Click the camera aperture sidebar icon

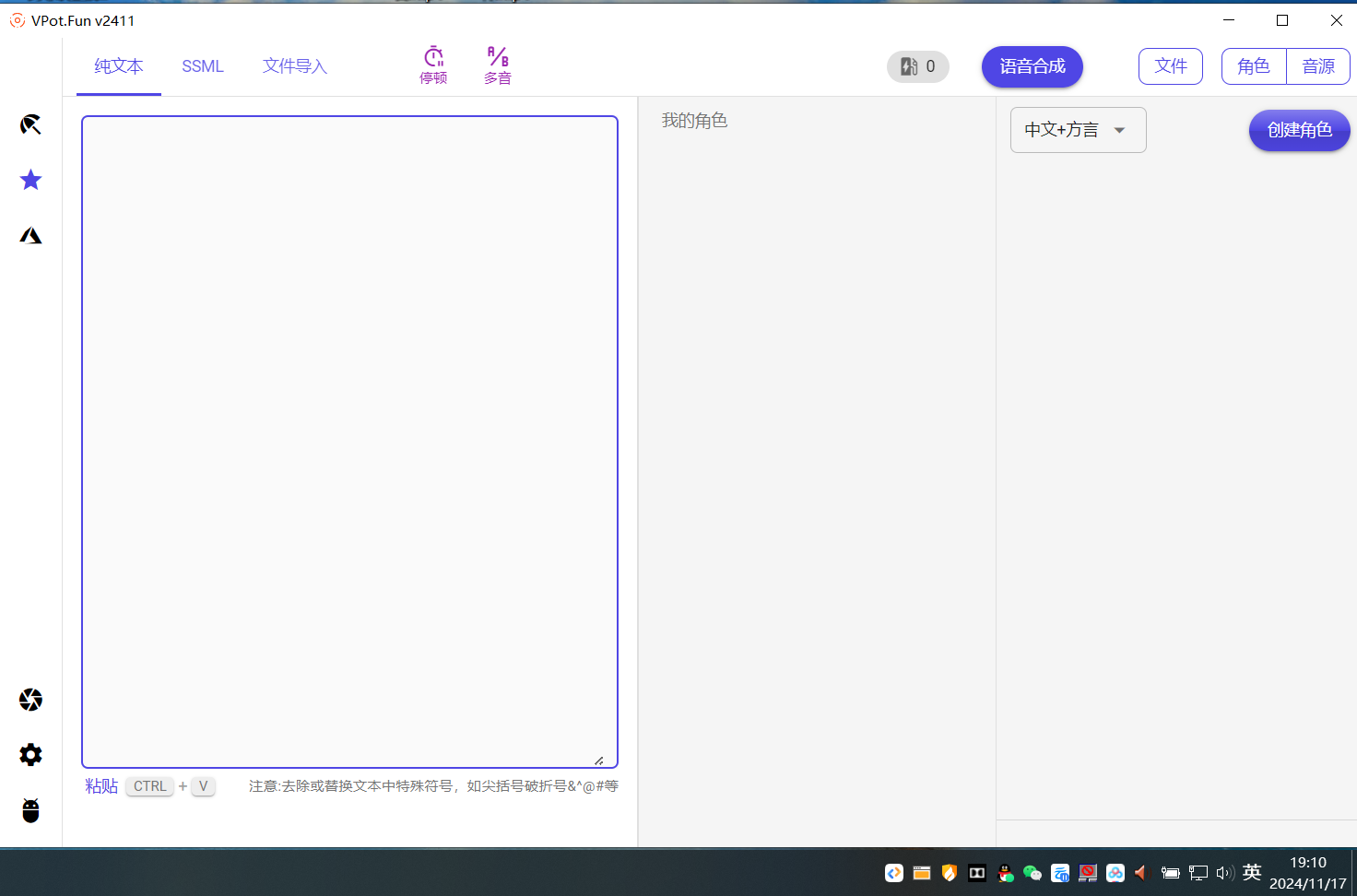(x=30, y=700)
